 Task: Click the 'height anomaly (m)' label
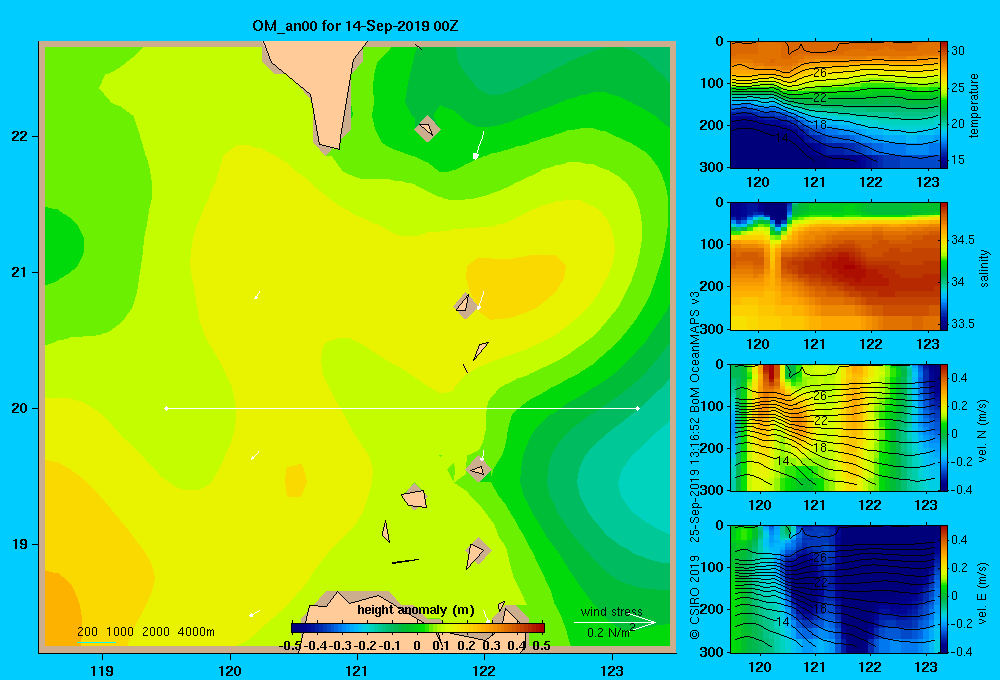416,610
